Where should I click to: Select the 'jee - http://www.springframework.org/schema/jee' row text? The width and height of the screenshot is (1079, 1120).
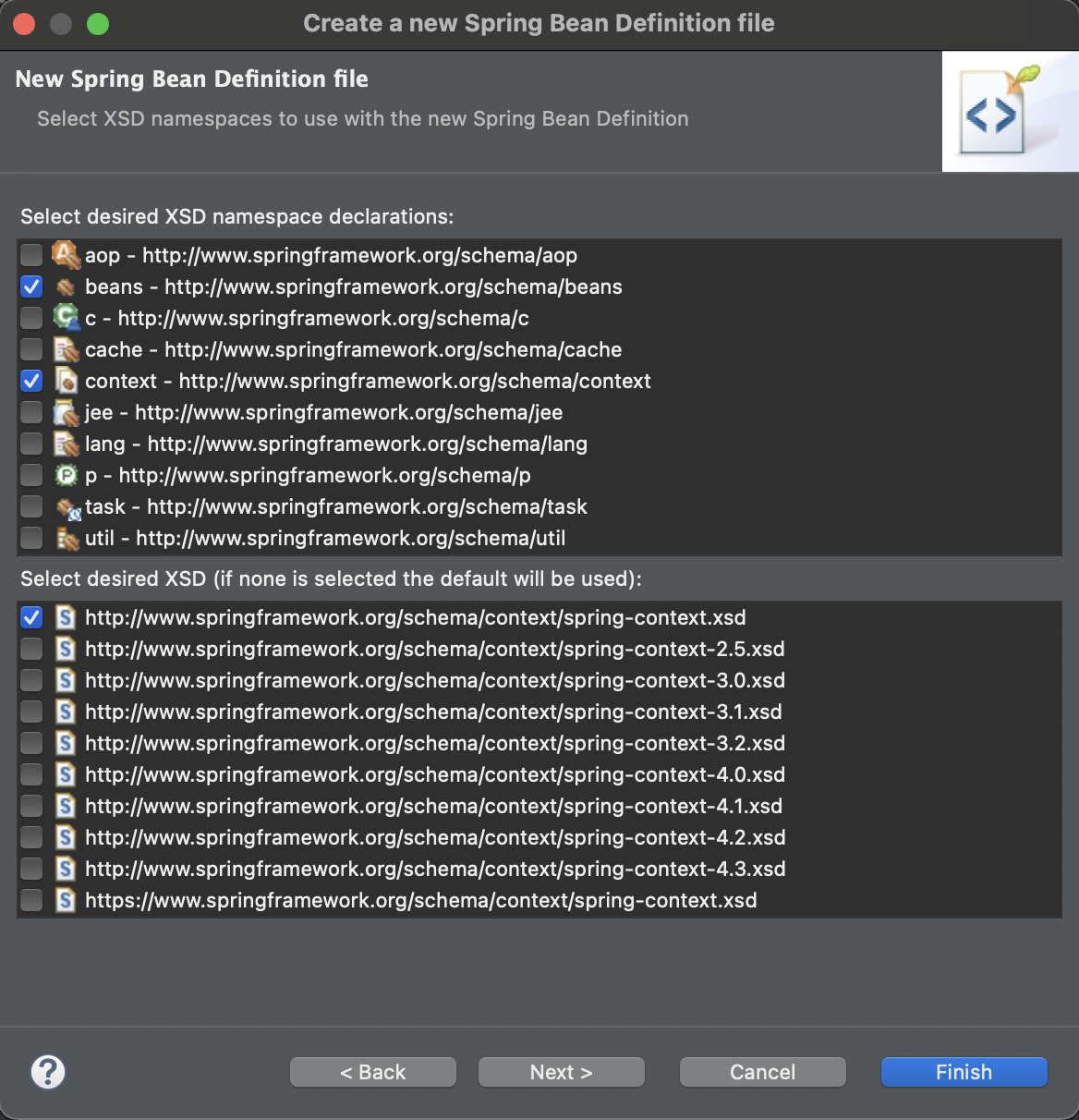pyautogui.click(x=323, y=412)
